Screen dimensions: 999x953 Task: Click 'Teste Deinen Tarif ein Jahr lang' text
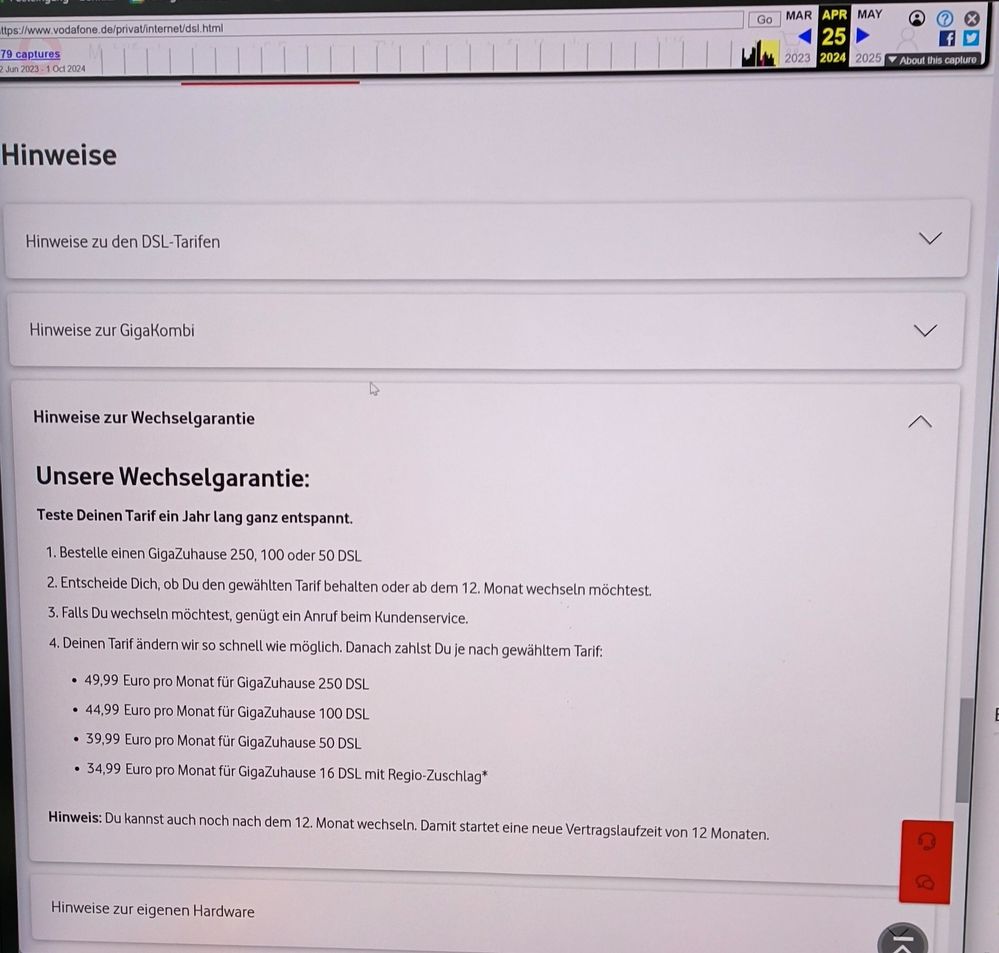[194, 516]
